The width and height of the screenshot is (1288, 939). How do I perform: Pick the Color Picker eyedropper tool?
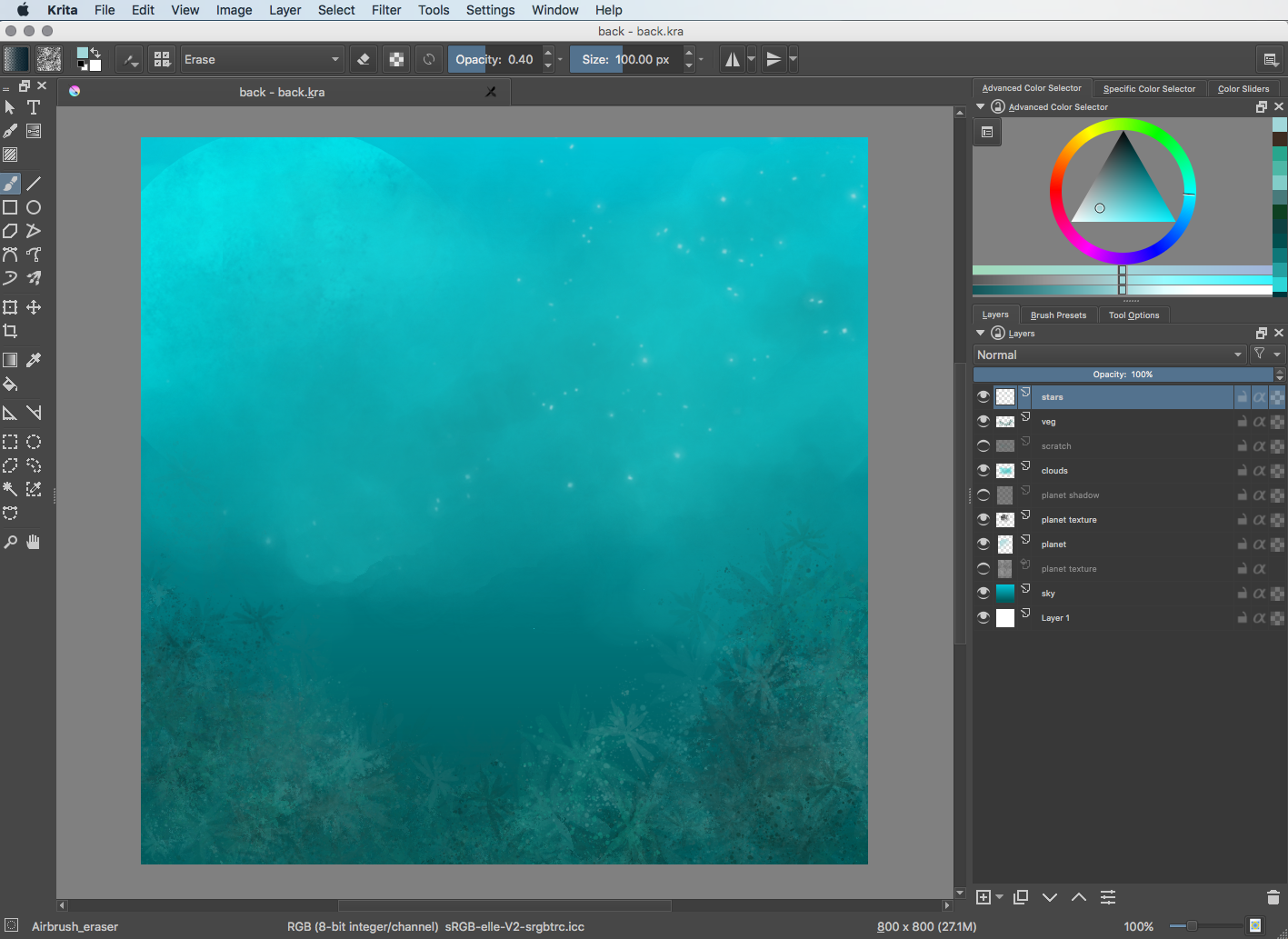click(x=34, y=360)
